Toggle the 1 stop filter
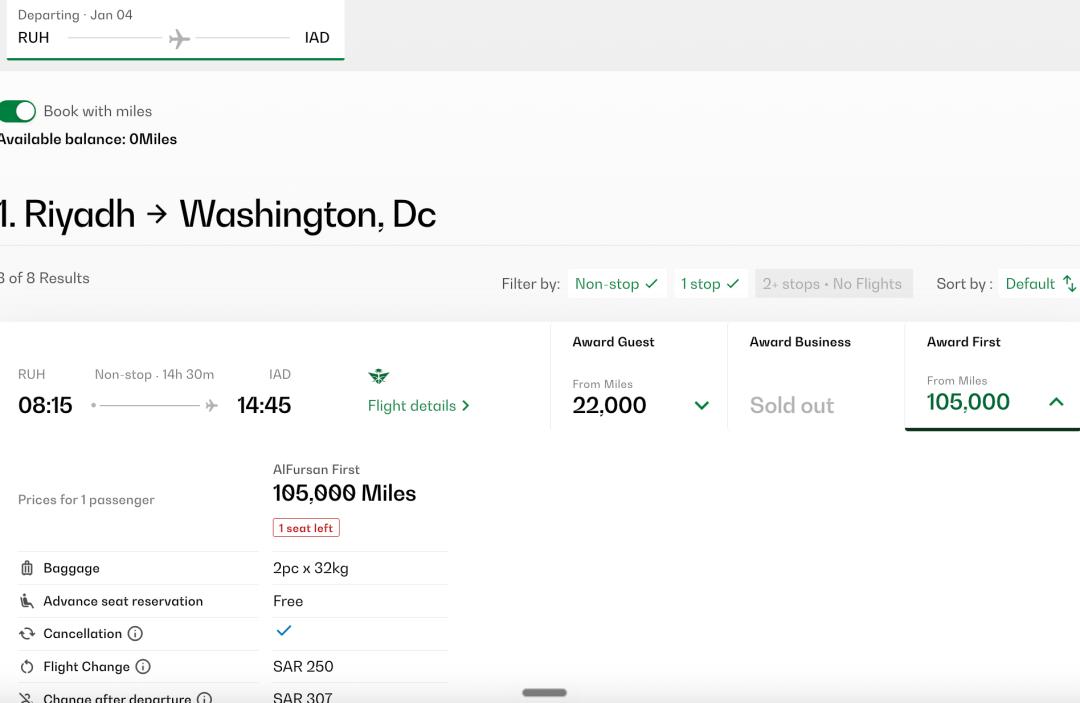Screen dimensions: 1080x703 (710, 284)
